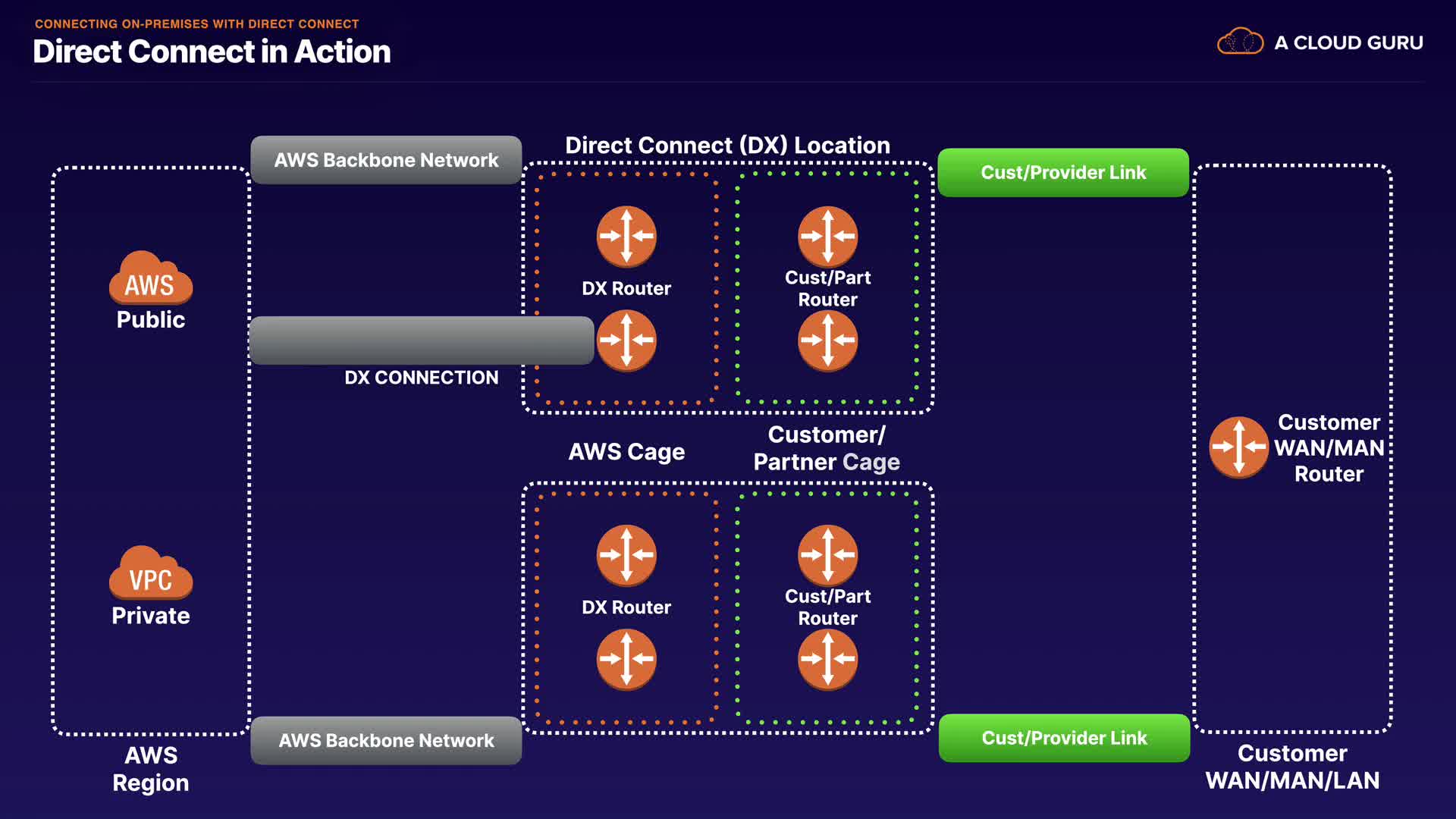1456x819 pixels.
Task: Click the Customer WAN/MAN/LAN label
Action: 1292,767
